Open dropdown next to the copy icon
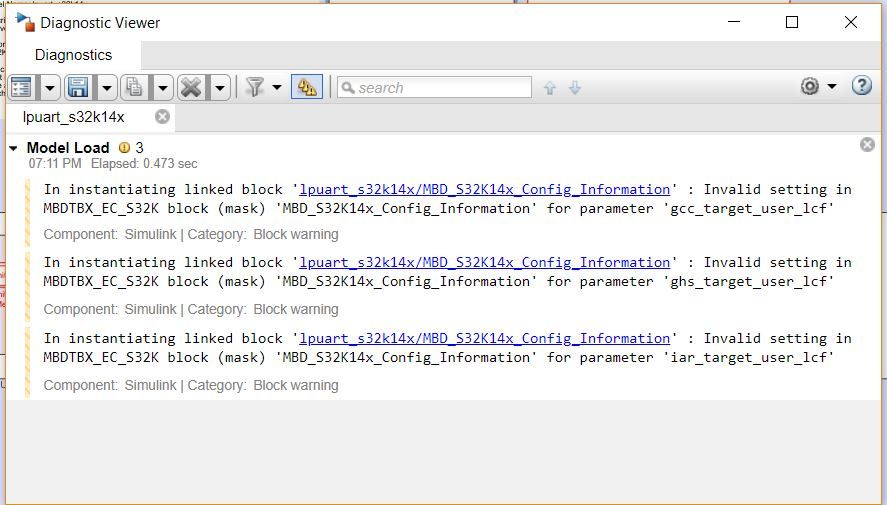Screen dimensions: 887x505 [163, 88]
